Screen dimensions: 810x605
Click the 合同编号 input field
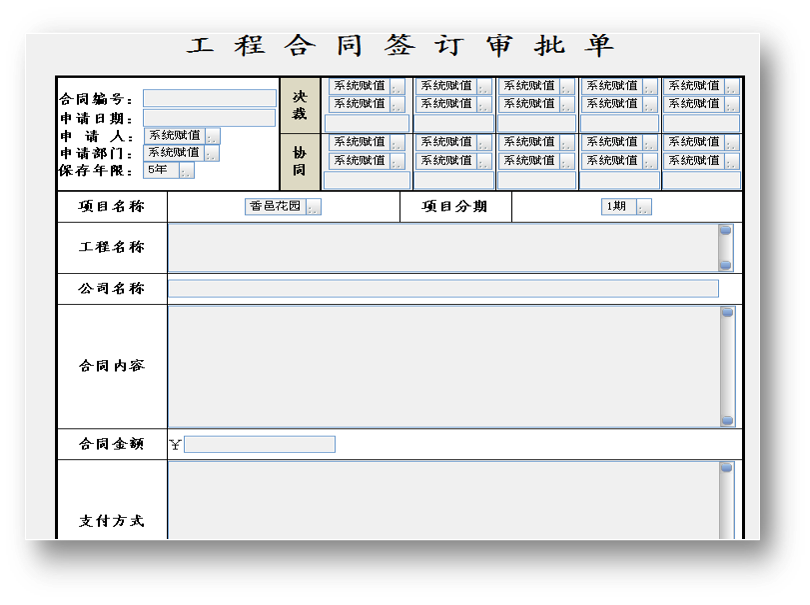209,98
